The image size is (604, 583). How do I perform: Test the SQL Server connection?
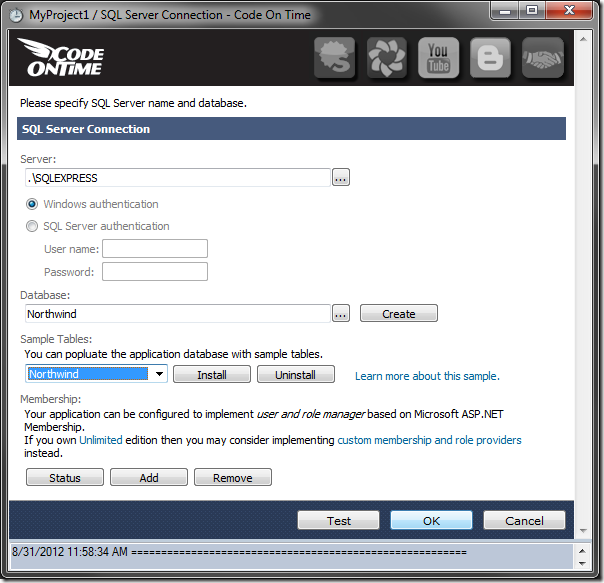(339, 520)
